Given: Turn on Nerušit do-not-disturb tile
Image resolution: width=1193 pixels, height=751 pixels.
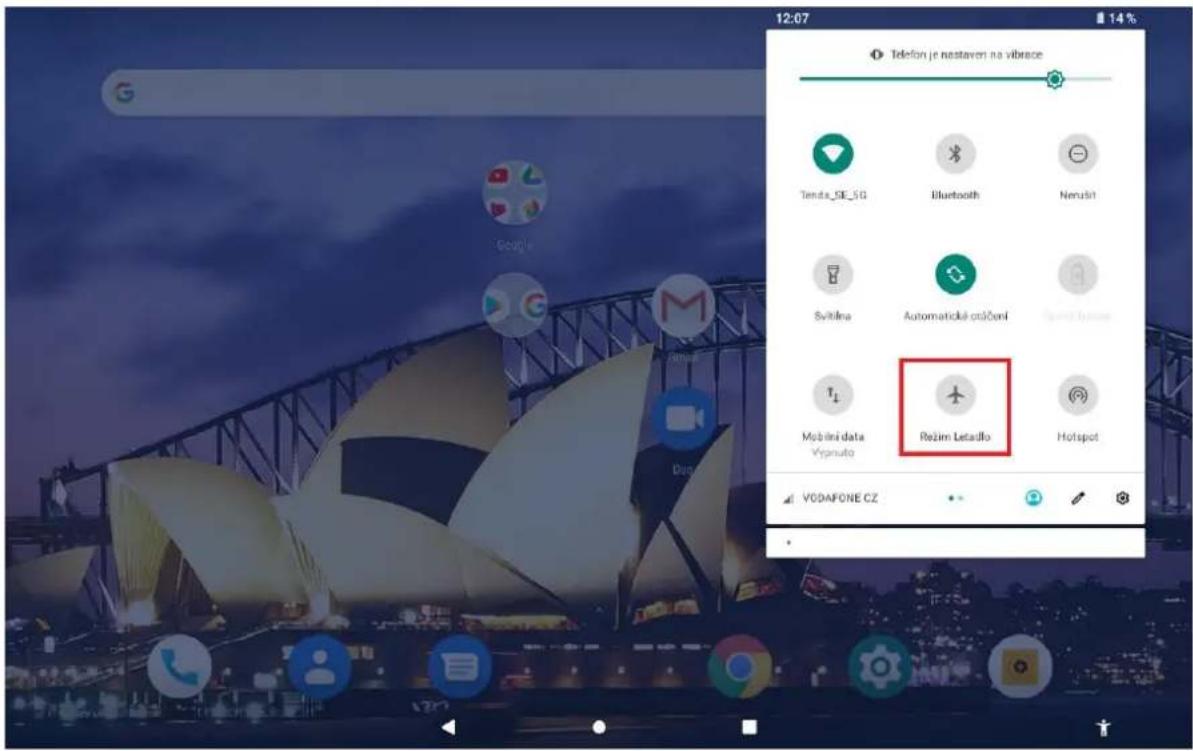Looking at the screenshot, I should pos(1077,154).
